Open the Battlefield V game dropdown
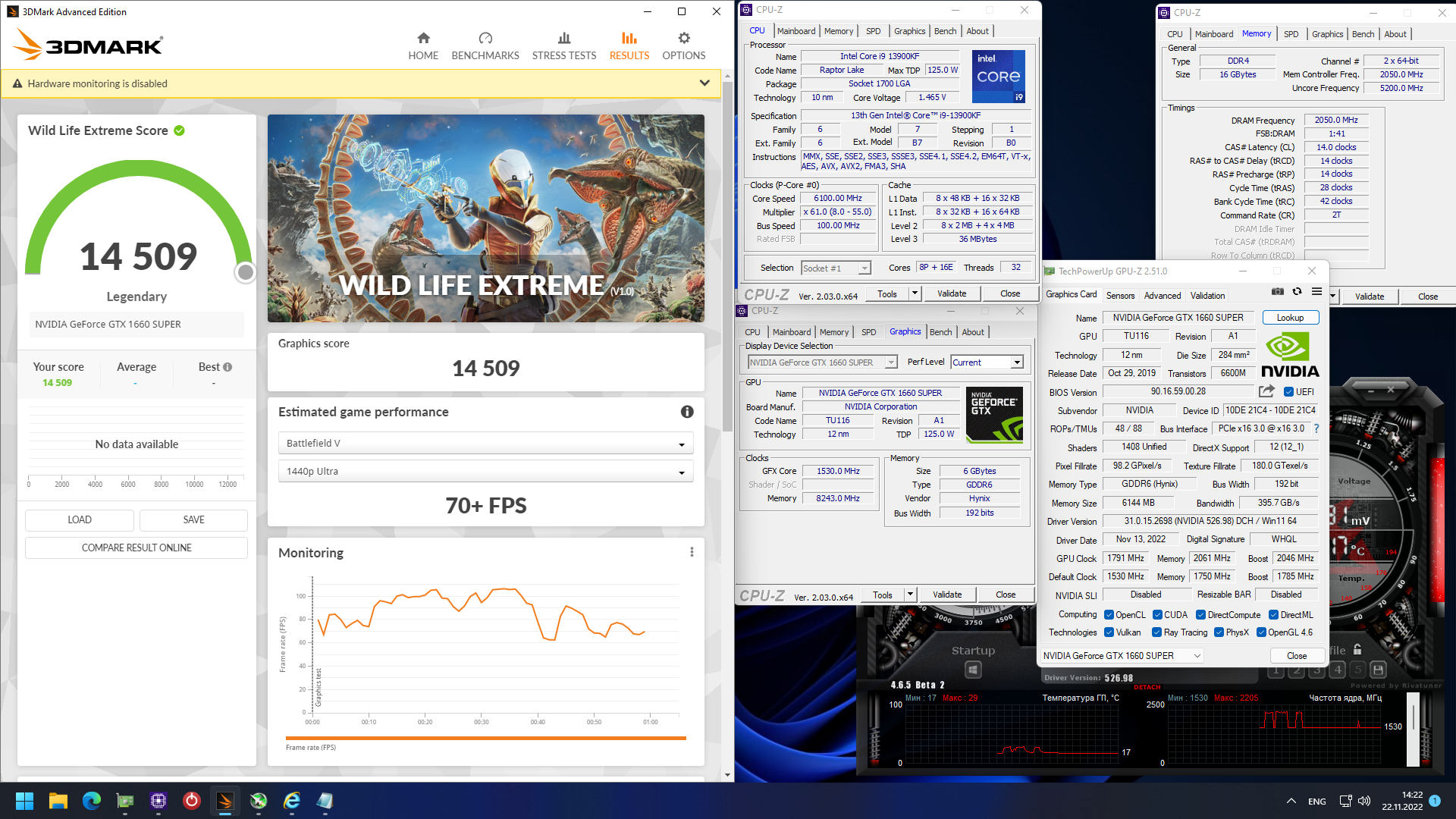 pos(485,444)
